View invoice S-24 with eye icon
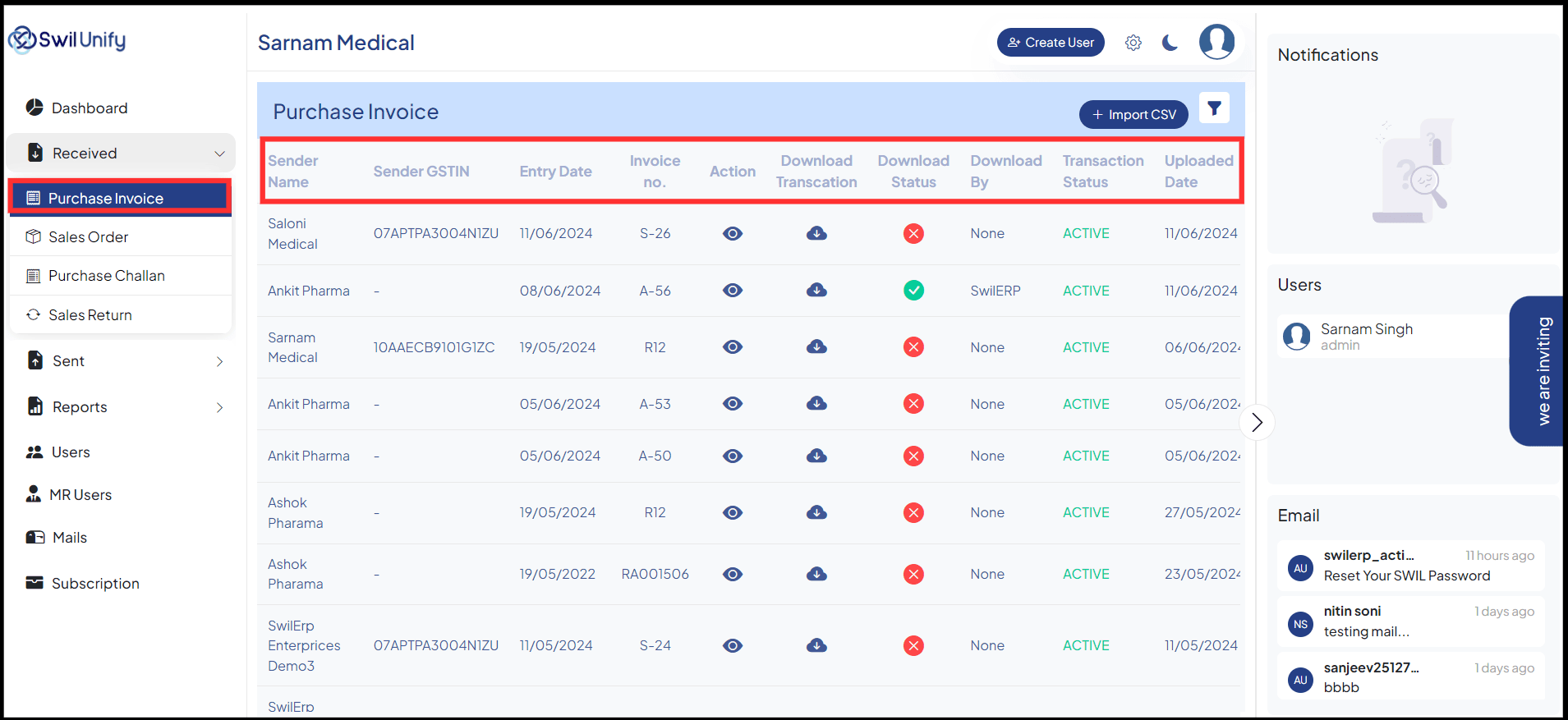 click(733, 646)
